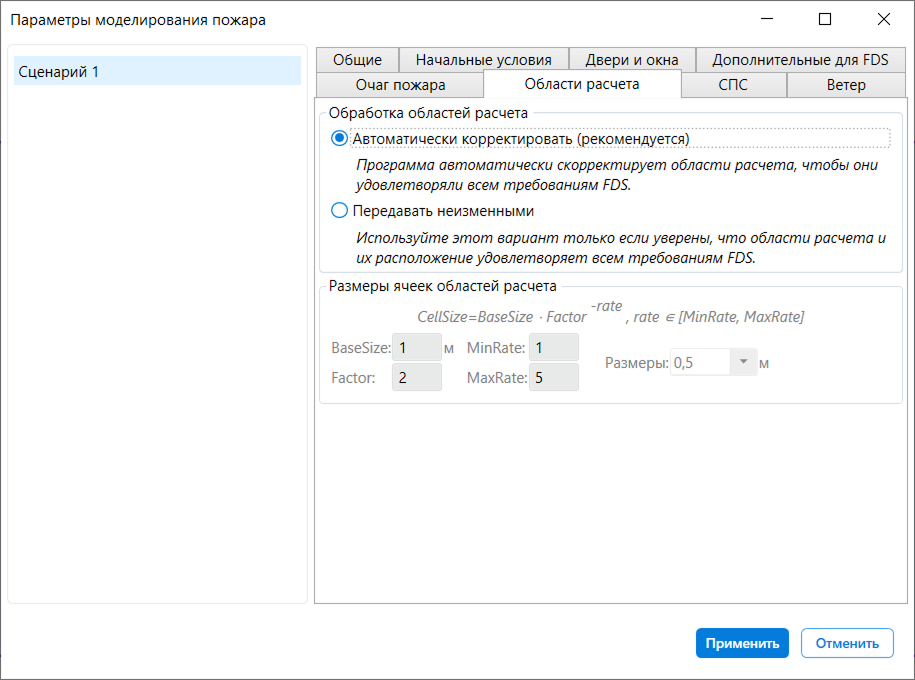Image resolution: width=915 pixels, height=680 pixels.
Task: Click the Размеры combo box value 0,5
Action: (x=700, y=362)
